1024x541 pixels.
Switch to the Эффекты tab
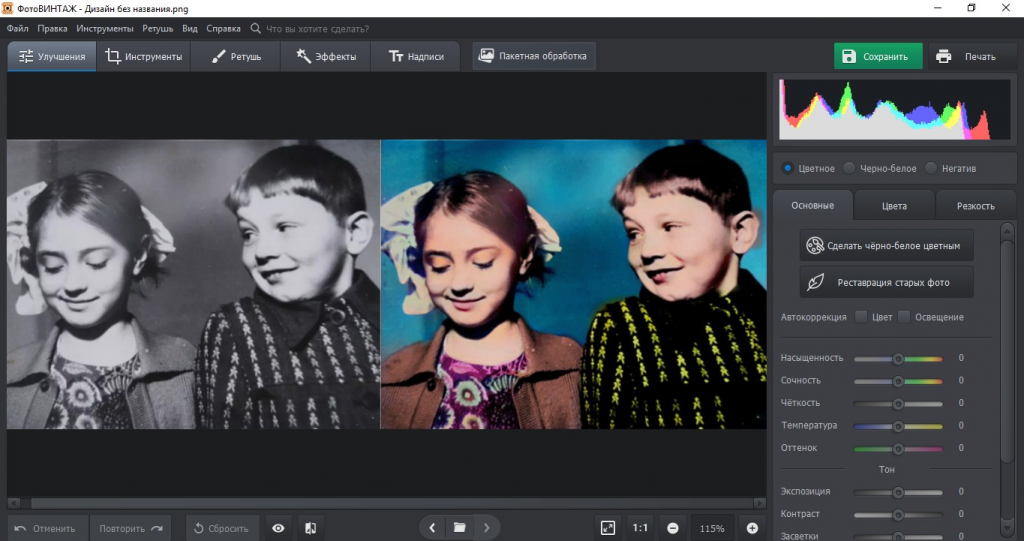pos(326,56)
